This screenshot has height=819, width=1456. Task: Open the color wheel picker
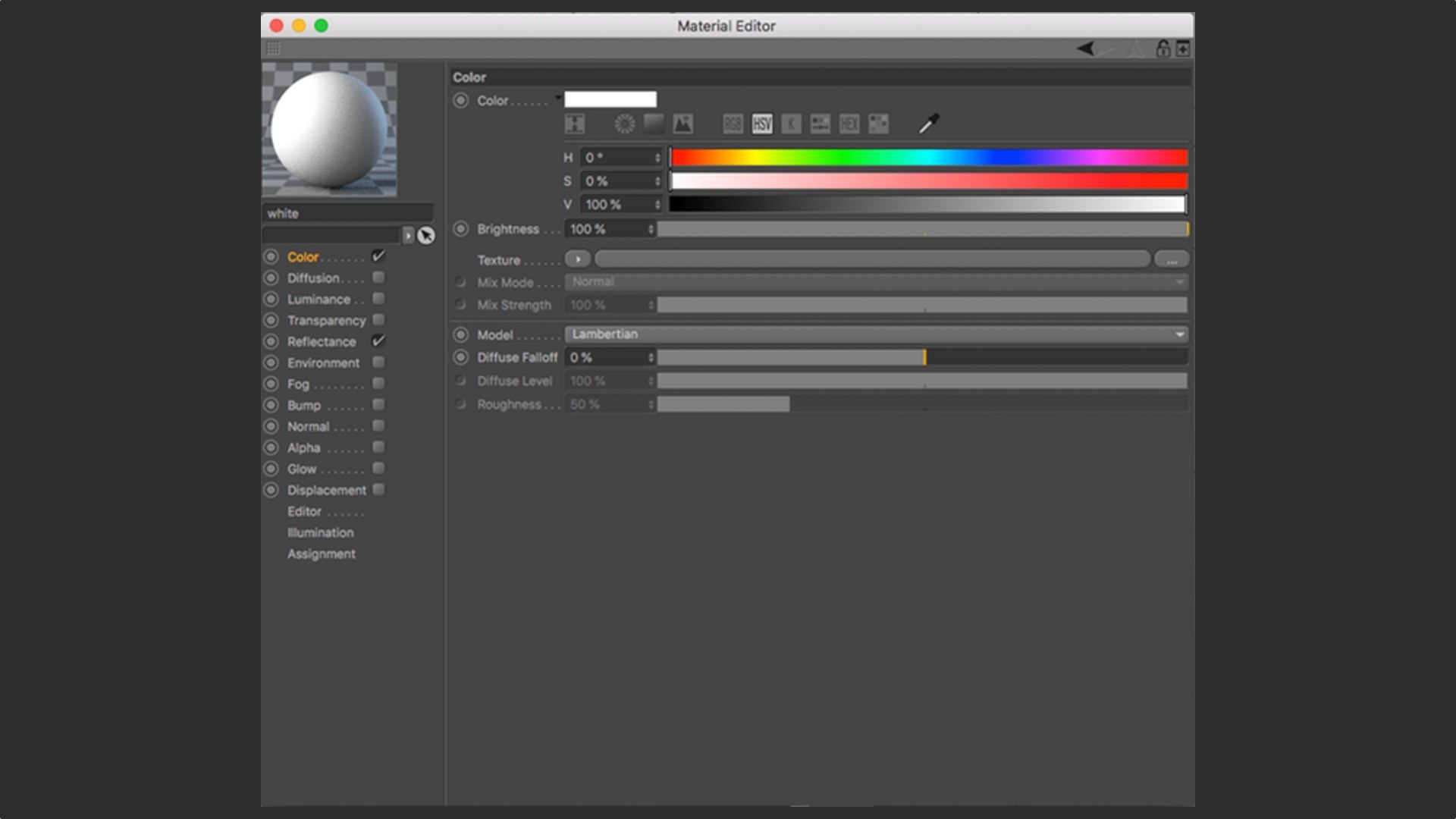624,124
